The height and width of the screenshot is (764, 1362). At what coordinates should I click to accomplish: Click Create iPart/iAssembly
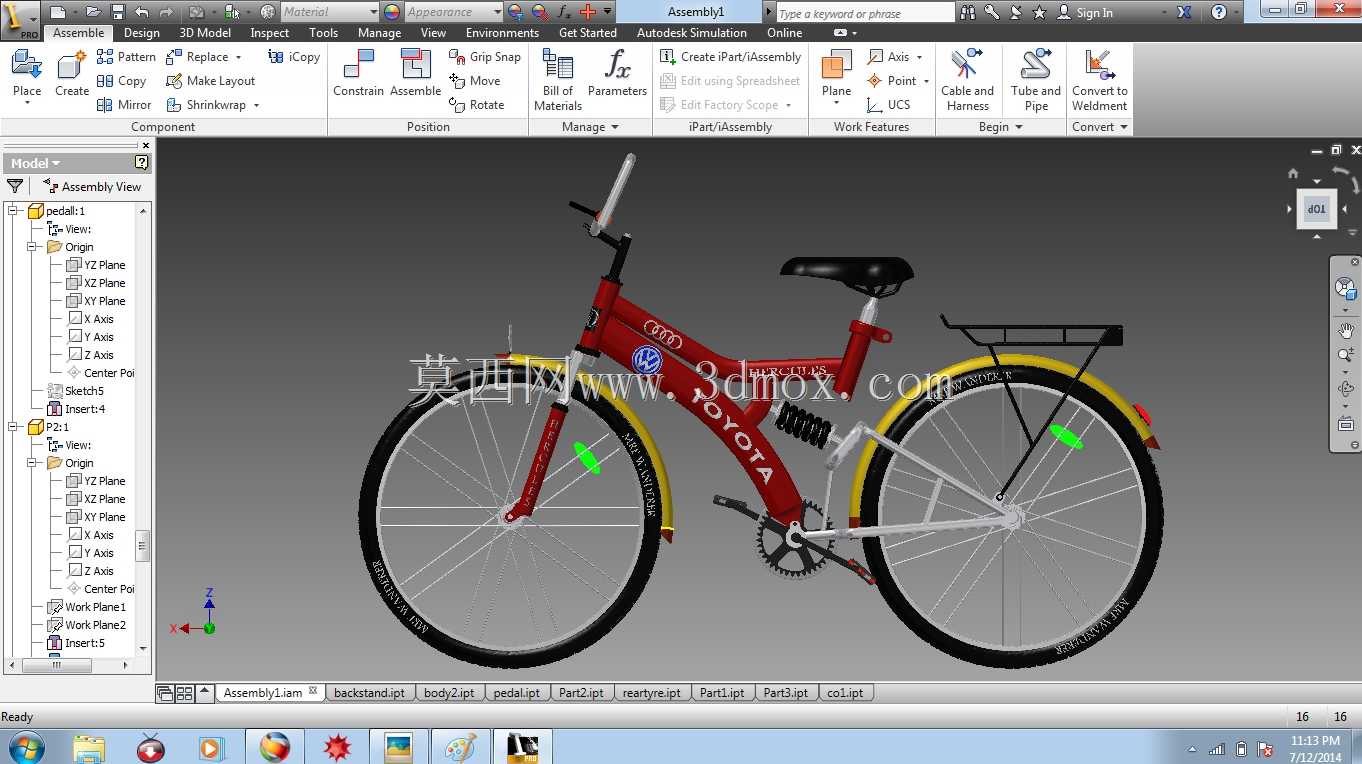click(x=731, y=57)
